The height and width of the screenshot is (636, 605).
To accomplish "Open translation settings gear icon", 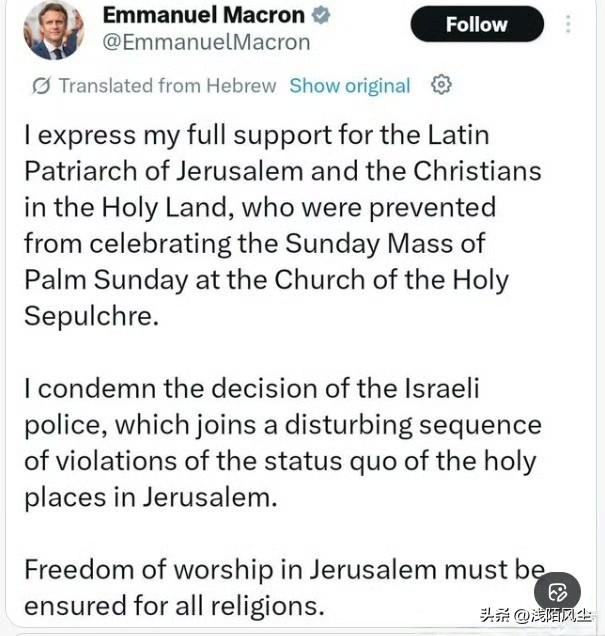I will (441, 85).
